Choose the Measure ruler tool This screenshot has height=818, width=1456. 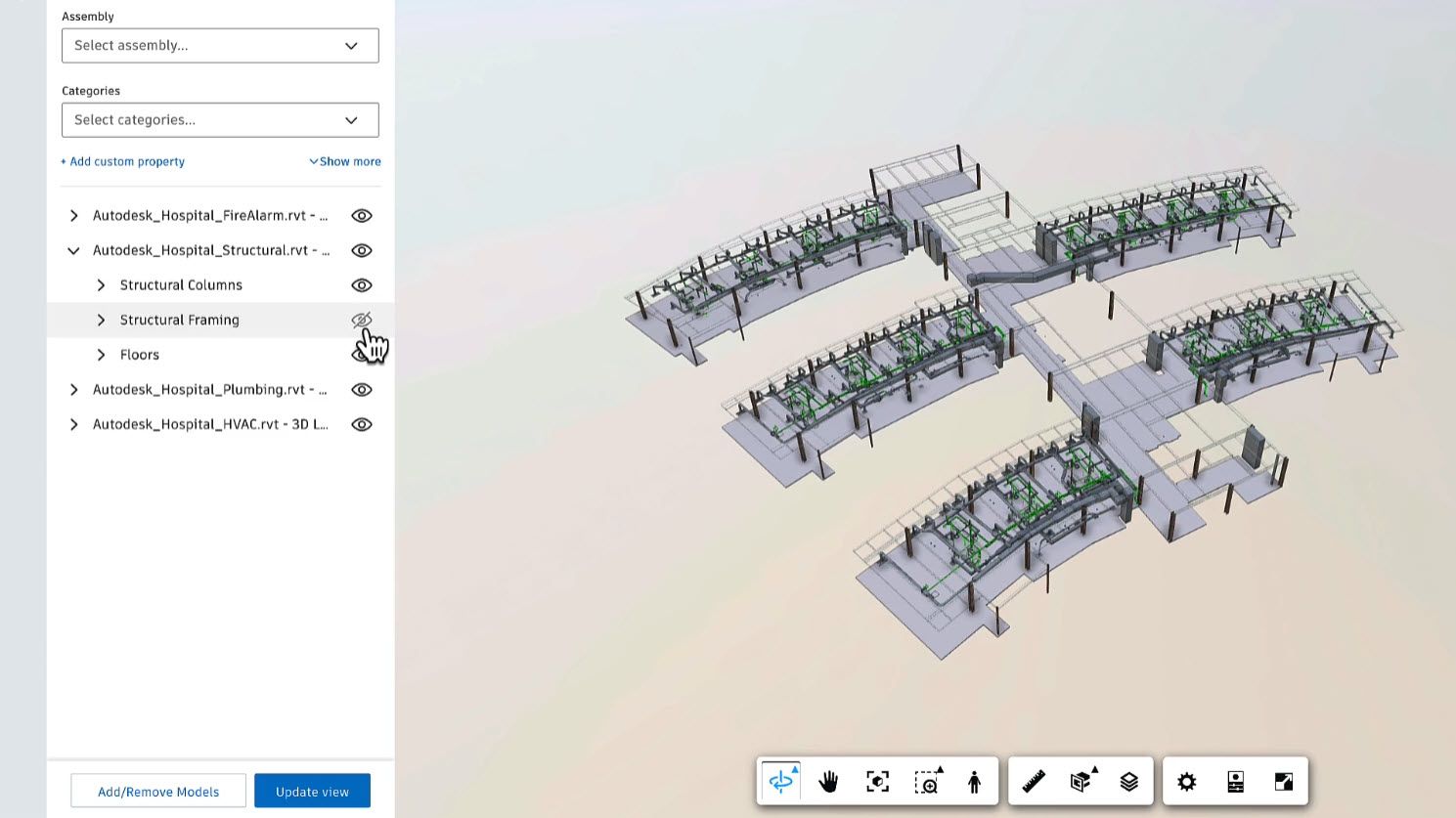pyautogui.click(x=1034, y=781)
